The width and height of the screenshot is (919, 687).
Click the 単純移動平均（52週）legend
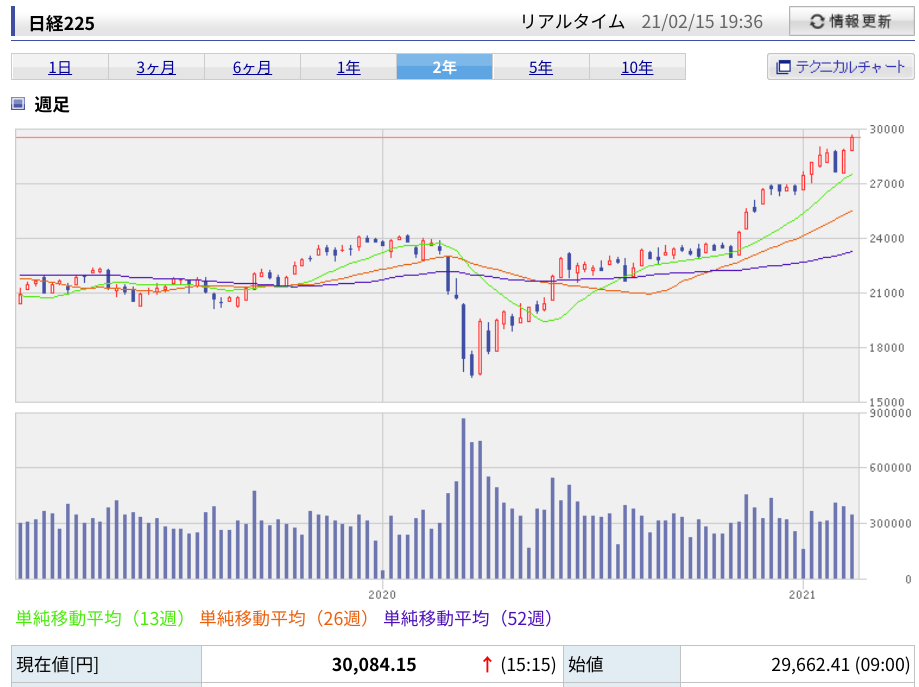point(468,618)
